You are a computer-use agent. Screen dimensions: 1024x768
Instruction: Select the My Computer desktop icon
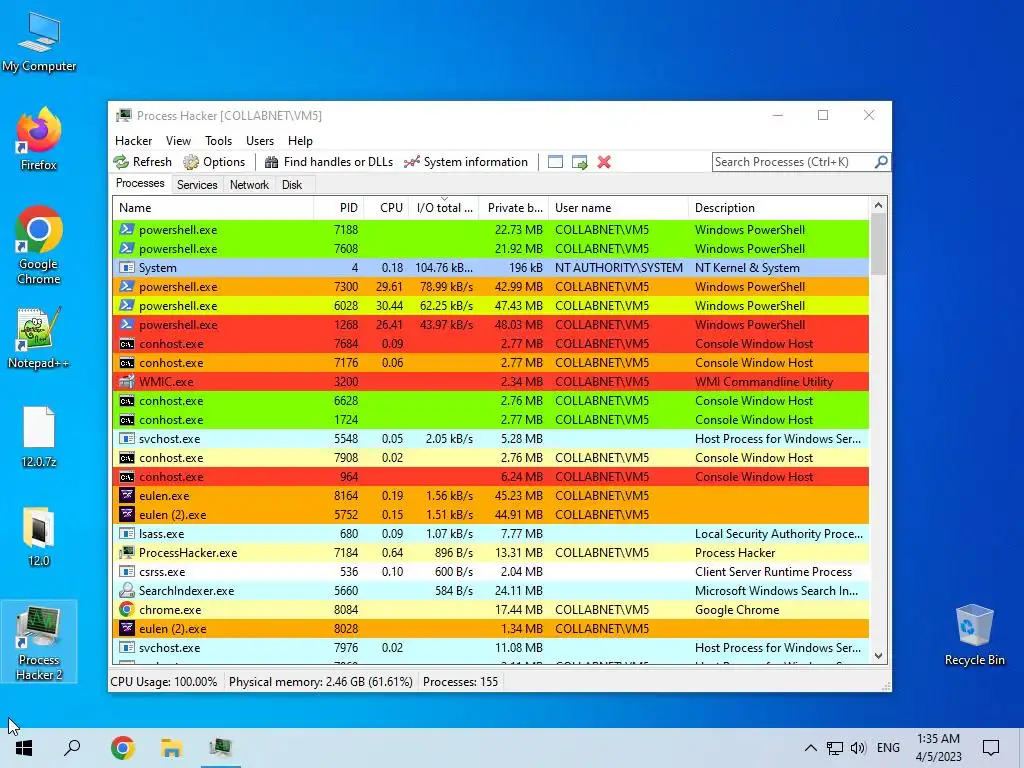point(39,42)
